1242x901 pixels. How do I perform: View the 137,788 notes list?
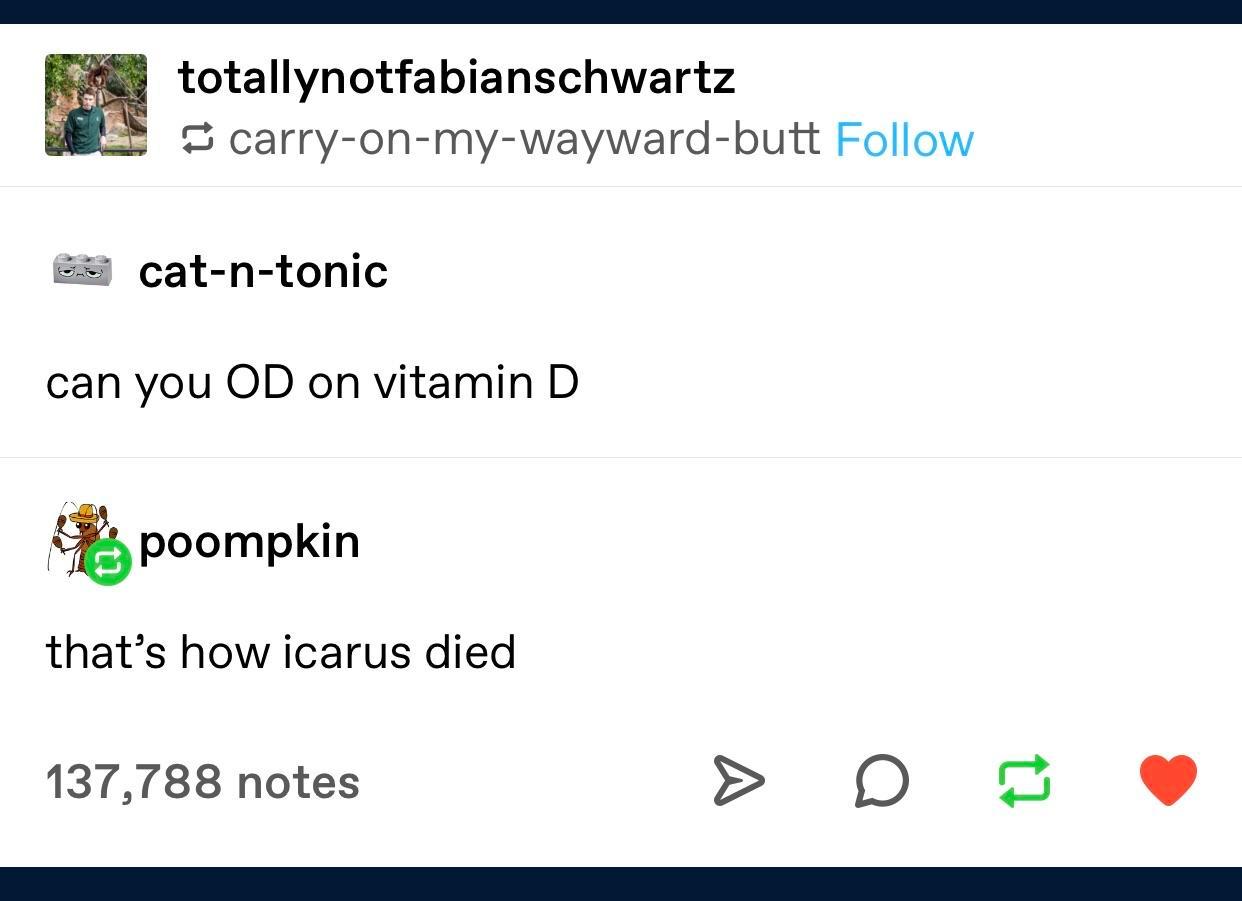(x=203, y=781)
